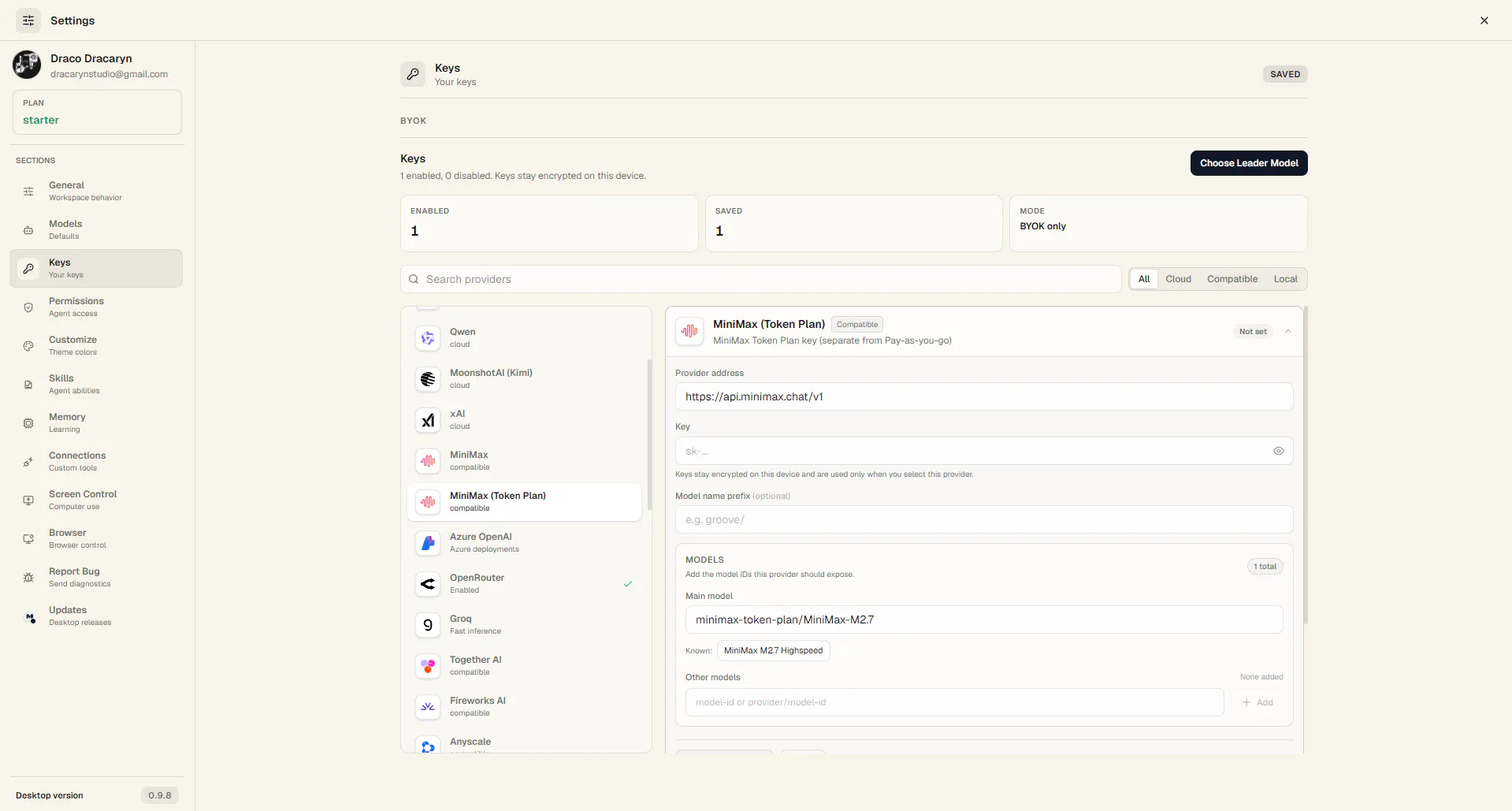Open the Memory Learning section
Screen dimensions: 1512x811
(x=96, y=423)
